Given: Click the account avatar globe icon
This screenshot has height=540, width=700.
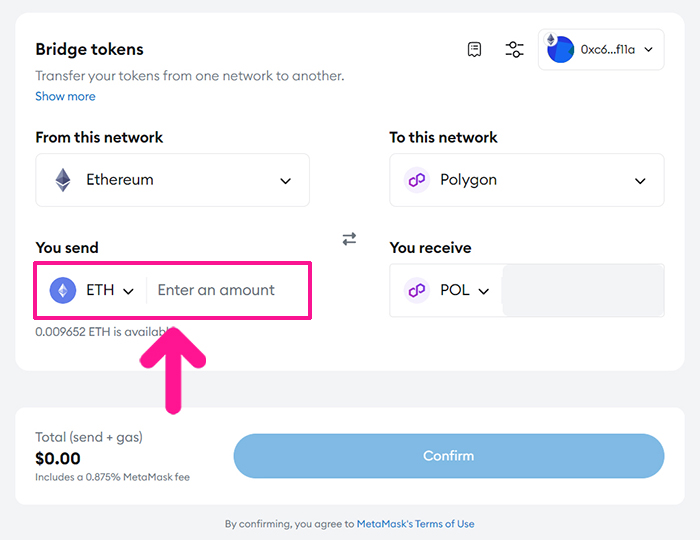Looking at the screenshot, I should coord(560,50).
